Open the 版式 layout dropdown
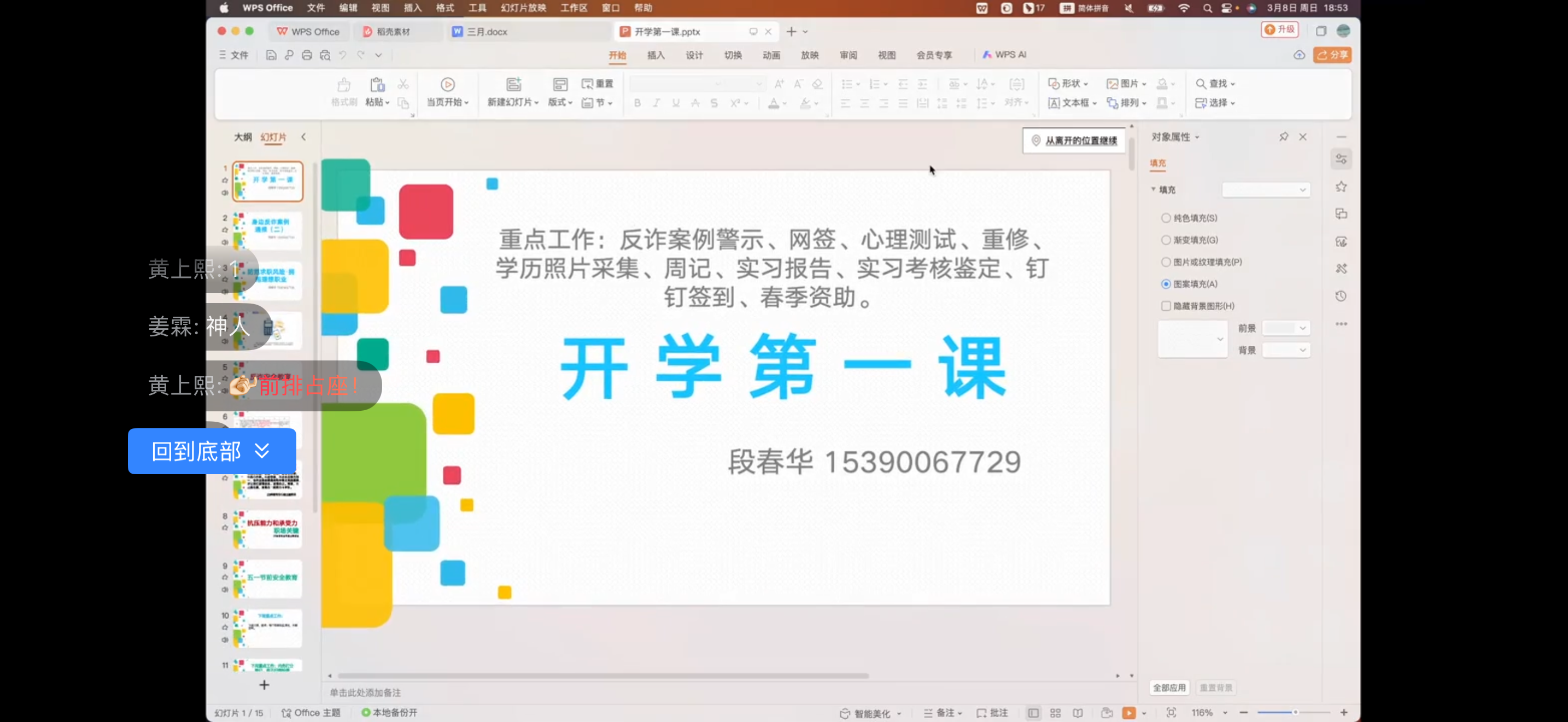1568x722 pixels. pos(560,102)
